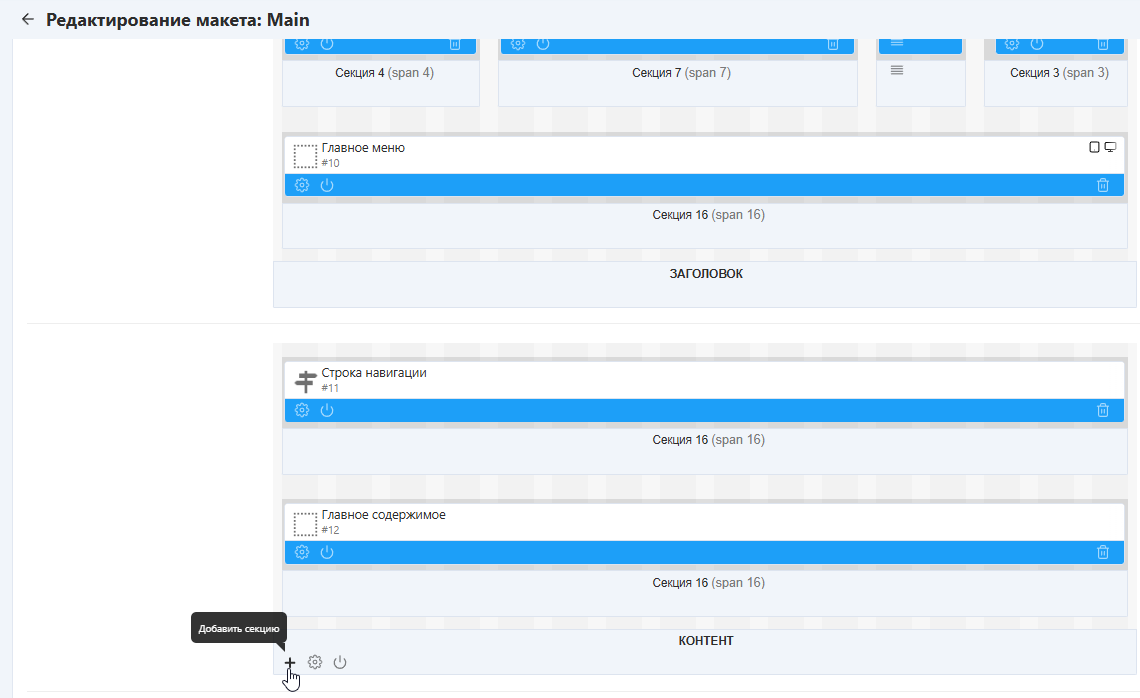Select the Строка навигации #11 block
The width and height of the screenshot is (1140, 698).
374,374
